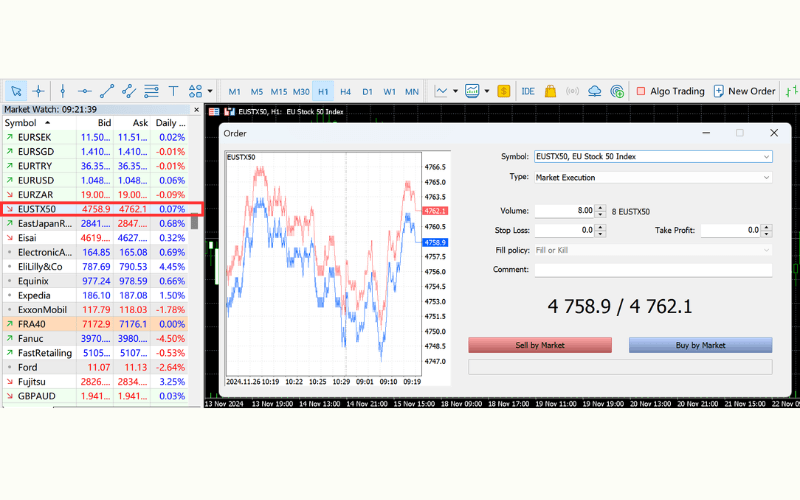Image resolution: width=800 pixels, height=500 pixels.
Task: Click the New Order toolbar button
Action: pyautogui.click(x=745, y=91)
